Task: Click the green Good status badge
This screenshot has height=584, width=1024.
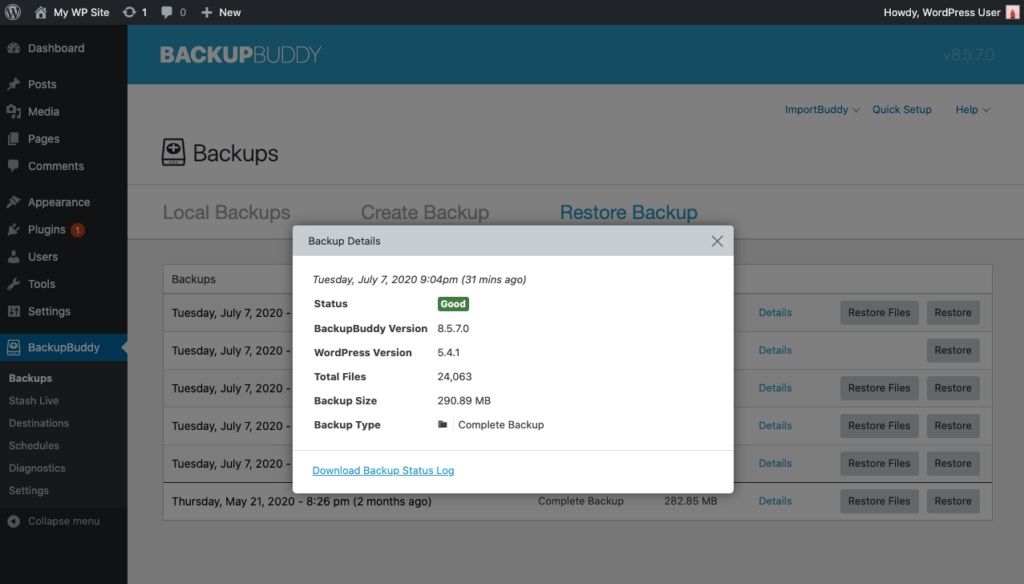Action: [x=453, y=304]
